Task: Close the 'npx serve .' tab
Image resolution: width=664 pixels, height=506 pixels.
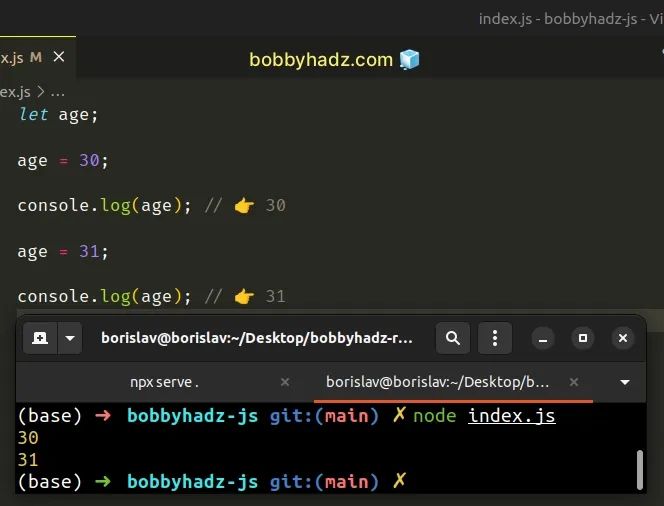Action: coord(285,382)
